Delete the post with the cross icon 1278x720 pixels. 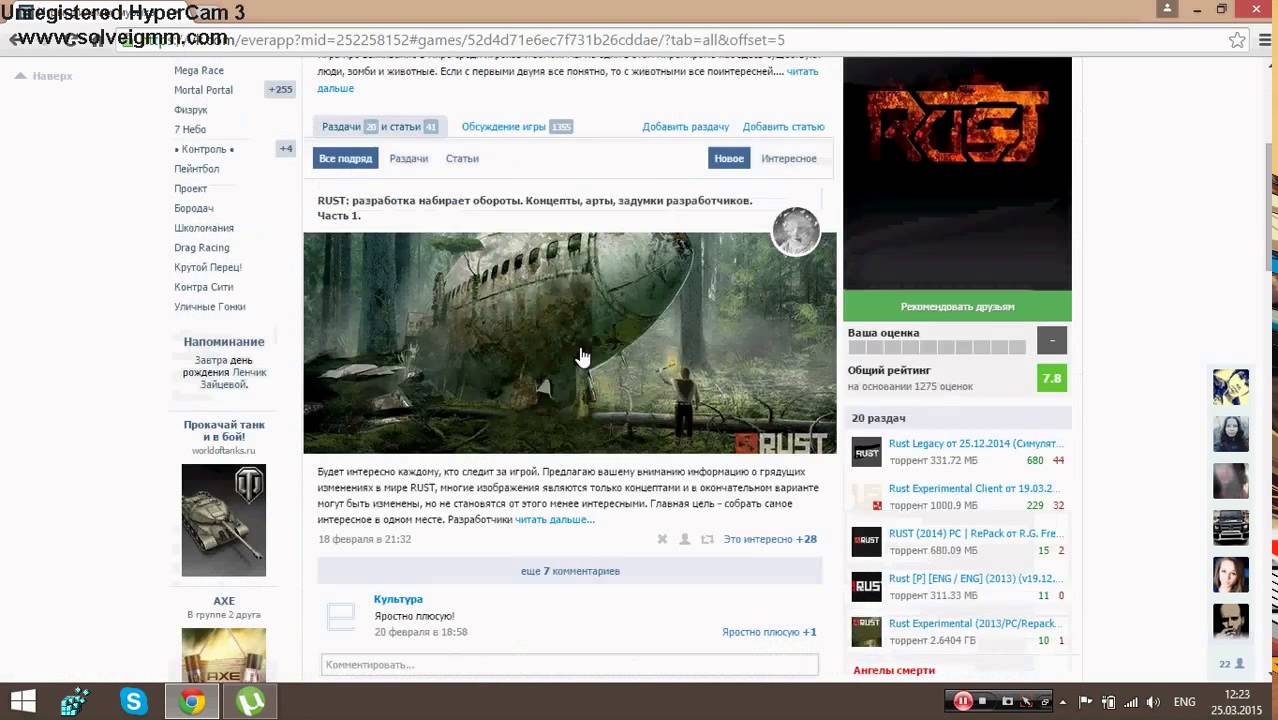click(662, 539)
